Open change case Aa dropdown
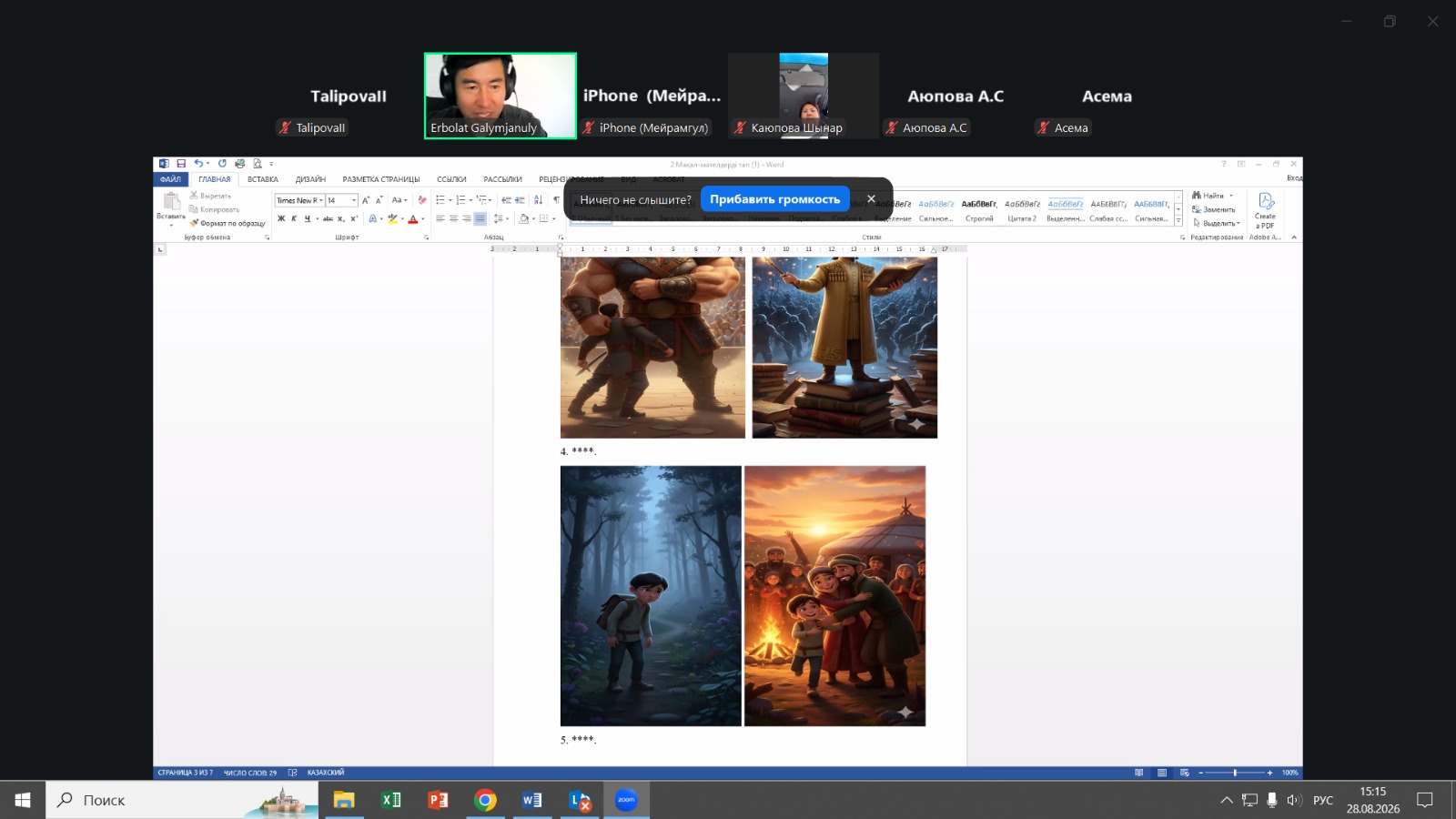1456x819 pixels. [399, 200]
